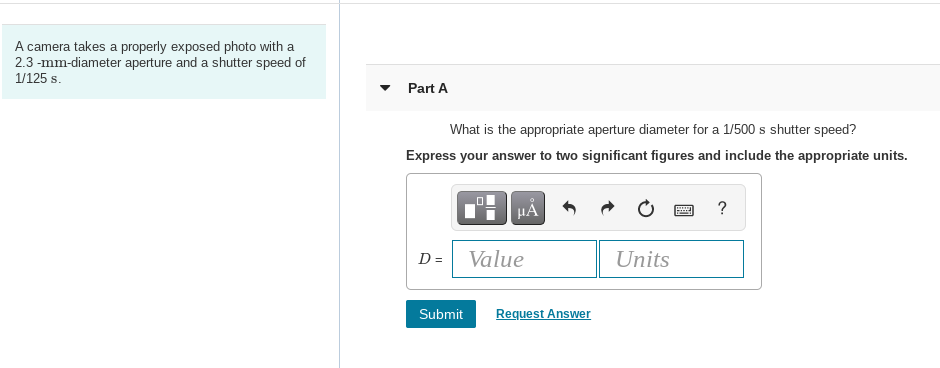Click the 1/125 s text in problem

pos(38,79)
